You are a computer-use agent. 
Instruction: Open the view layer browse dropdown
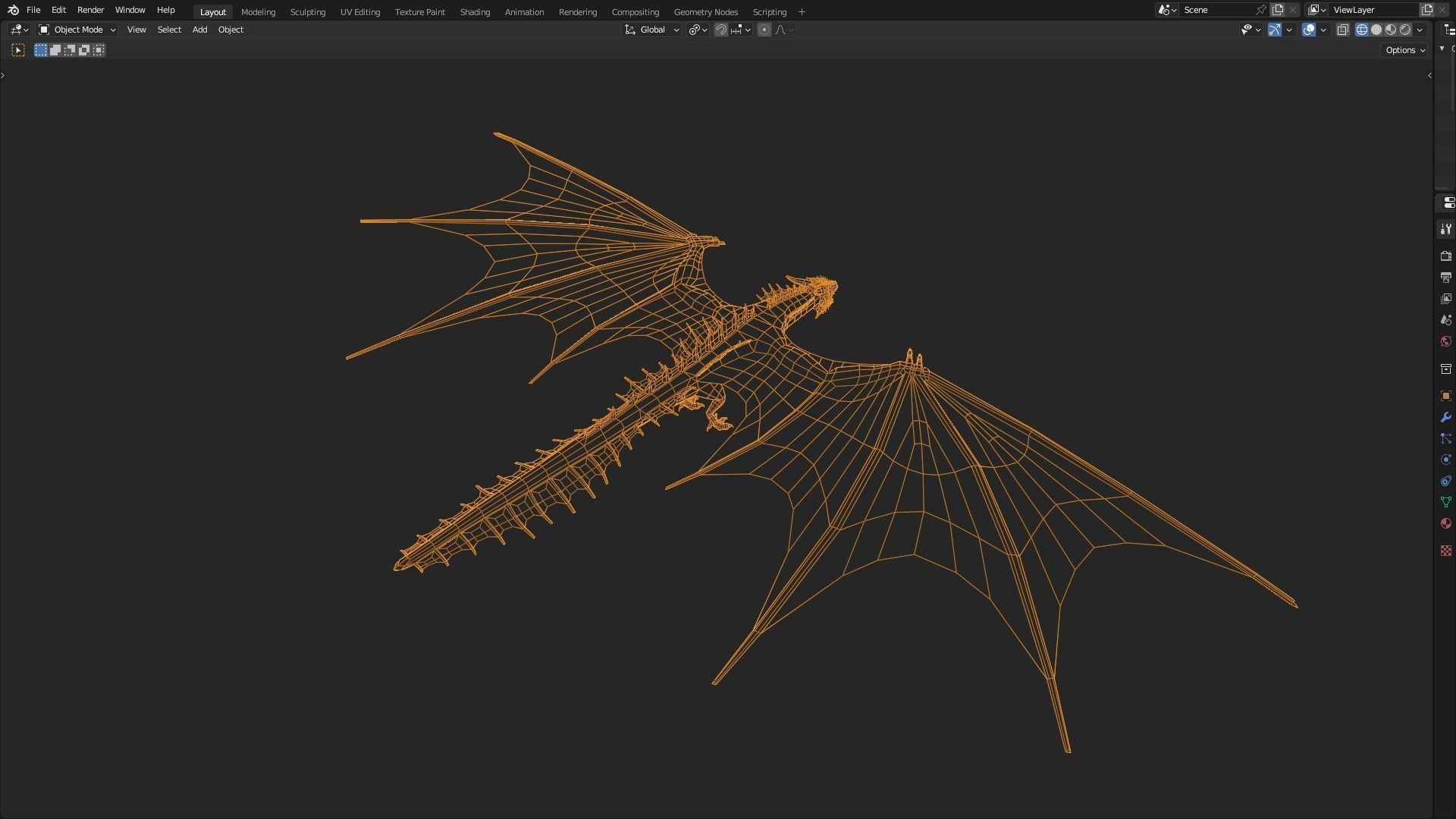coord(1317,10)
